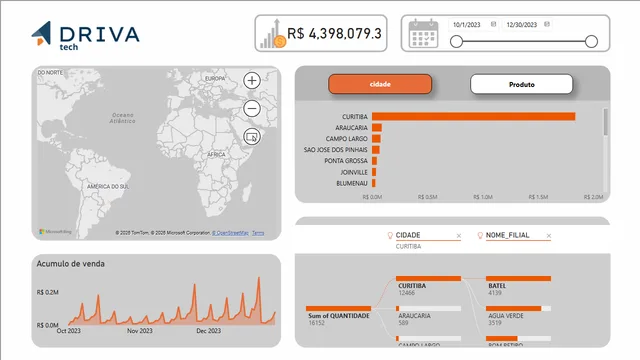Click Oct 2023 label on sales chart
This screenshot has width=640, height=360.
coord(69,331)
